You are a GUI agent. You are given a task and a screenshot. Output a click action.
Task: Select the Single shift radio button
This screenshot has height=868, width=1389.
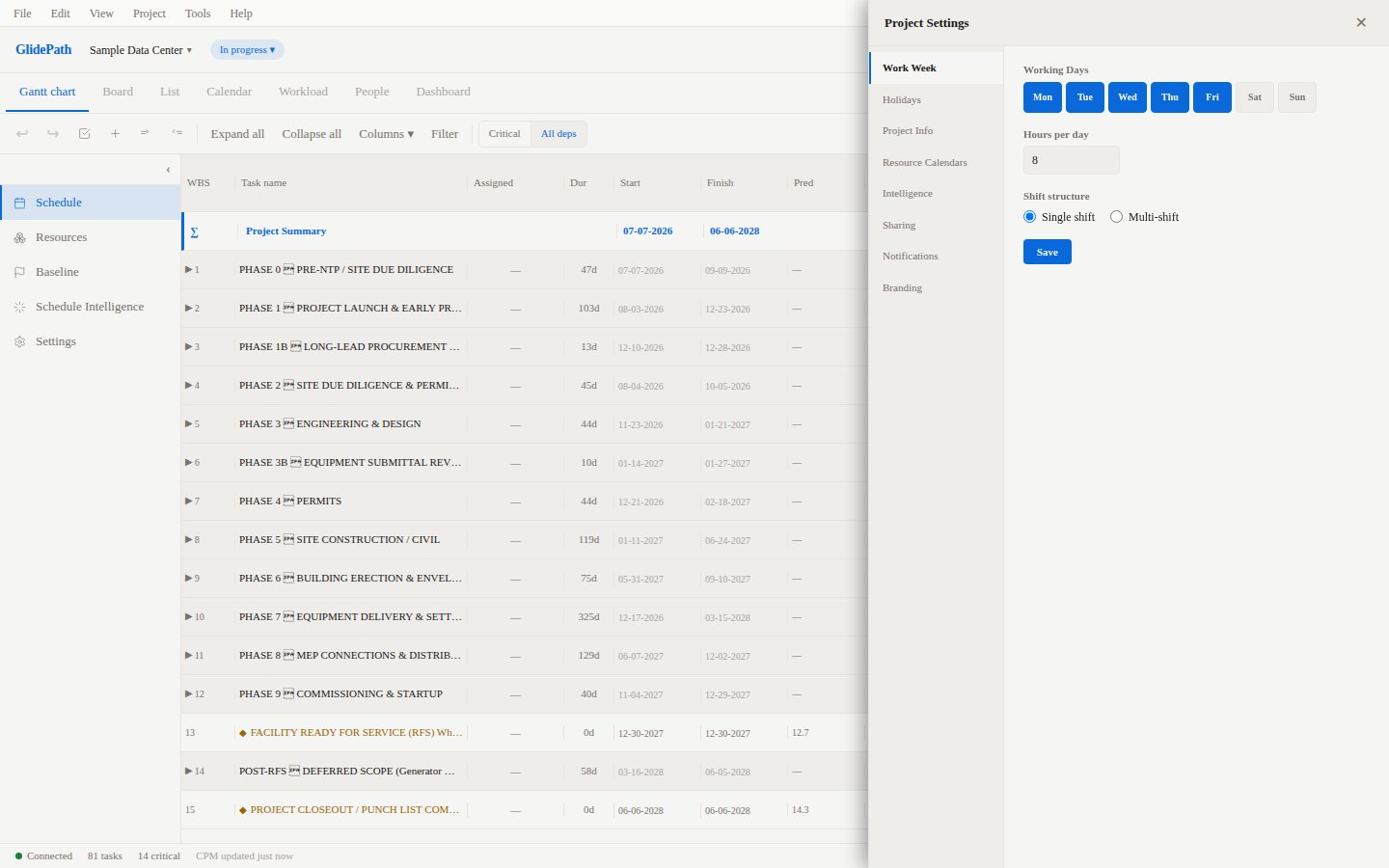(1029, 217)
